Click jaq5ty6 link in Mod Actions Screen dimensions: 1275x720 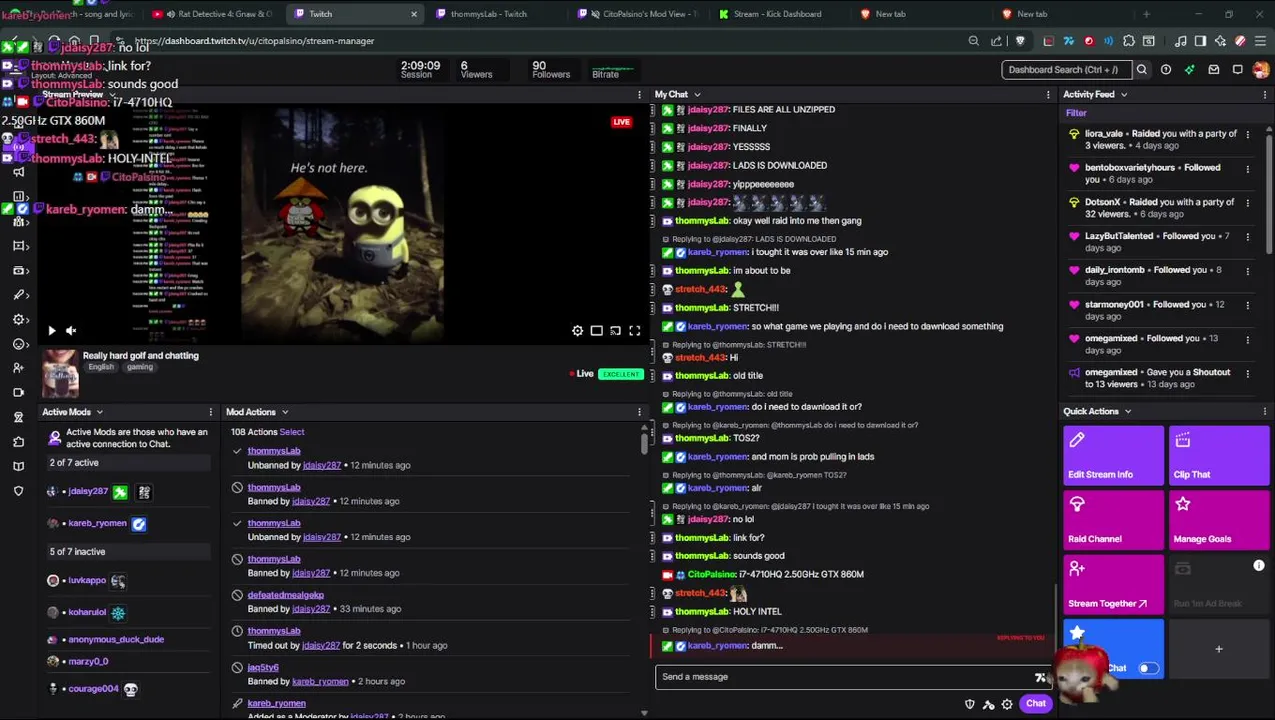263,667
